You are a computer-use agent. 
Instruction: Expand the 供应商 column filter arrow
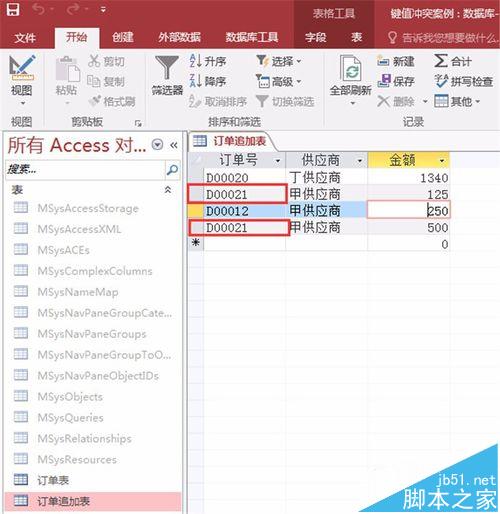360,161
